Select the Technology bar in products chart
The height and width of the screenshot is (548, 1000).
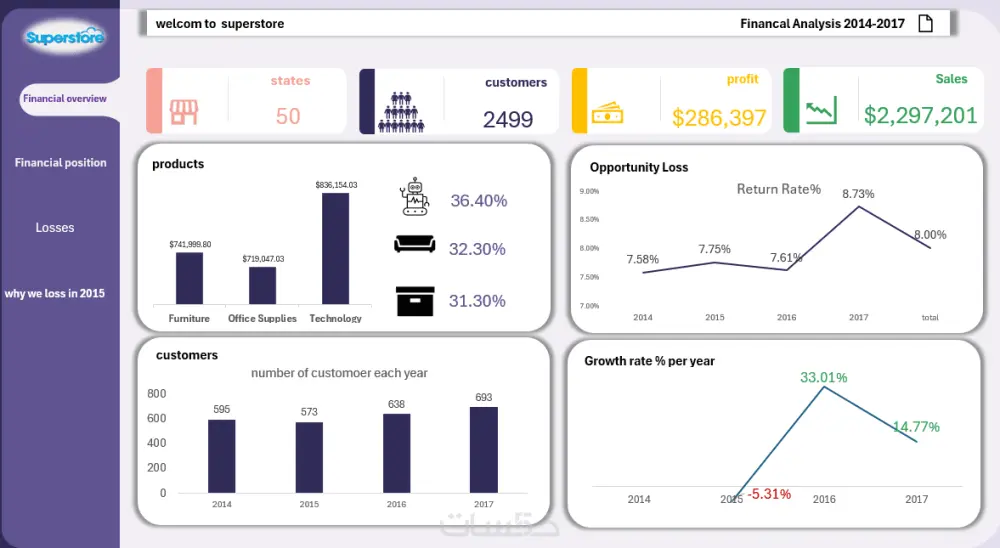click(x=335, y=248)
